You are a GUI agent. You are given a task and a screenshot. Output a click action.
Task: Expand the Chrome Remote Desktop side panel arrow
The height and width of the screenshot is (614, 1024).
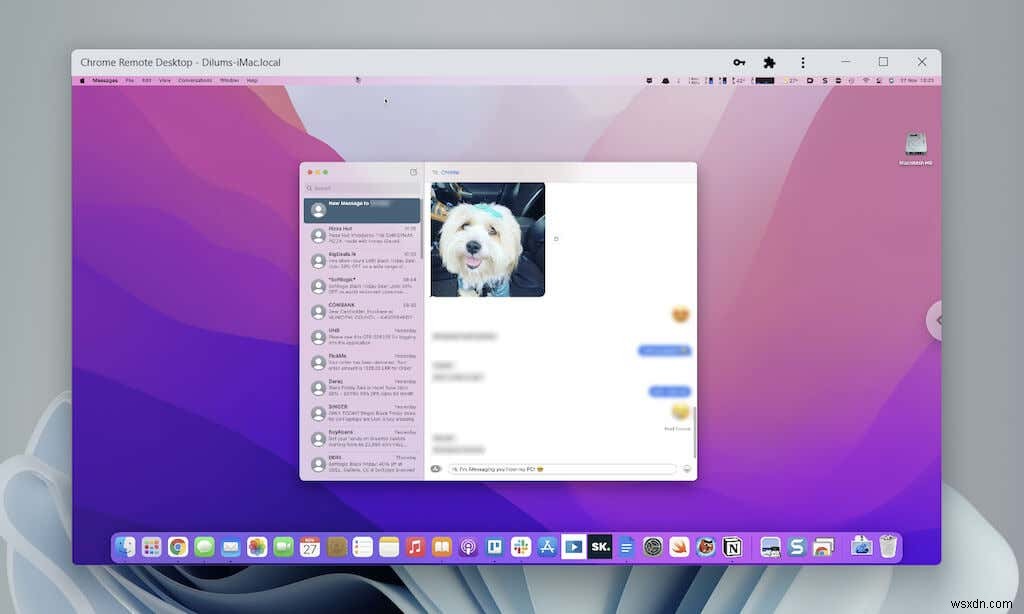936,320
